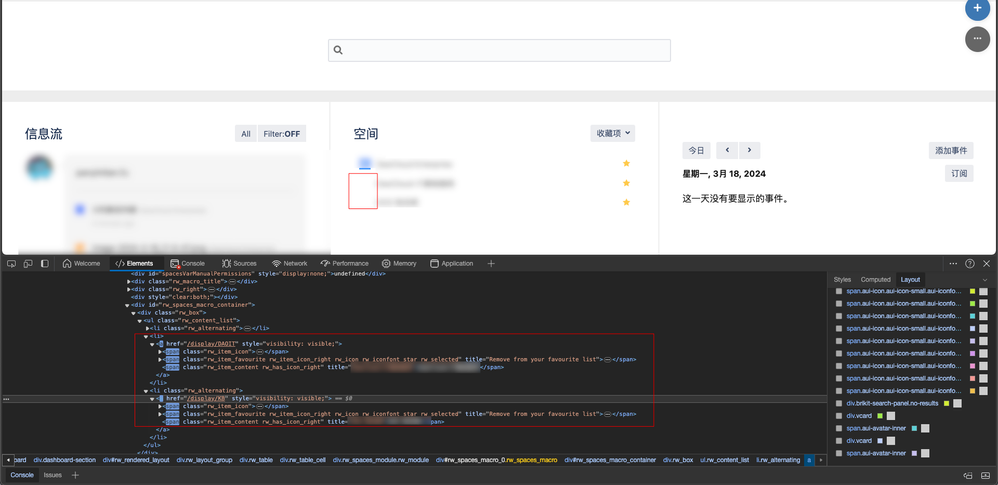The width and height of the screenshot is (998, 485).
Task: Open DevTools help question-mark icon
Action: tap(970, 264)
